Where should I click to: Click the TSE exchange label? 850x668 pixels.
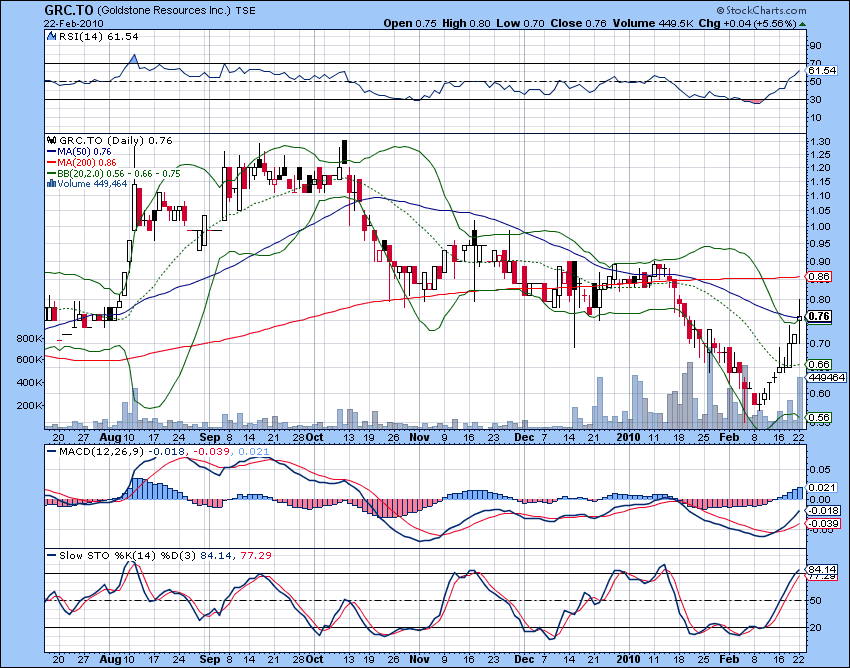click(246, 10)
